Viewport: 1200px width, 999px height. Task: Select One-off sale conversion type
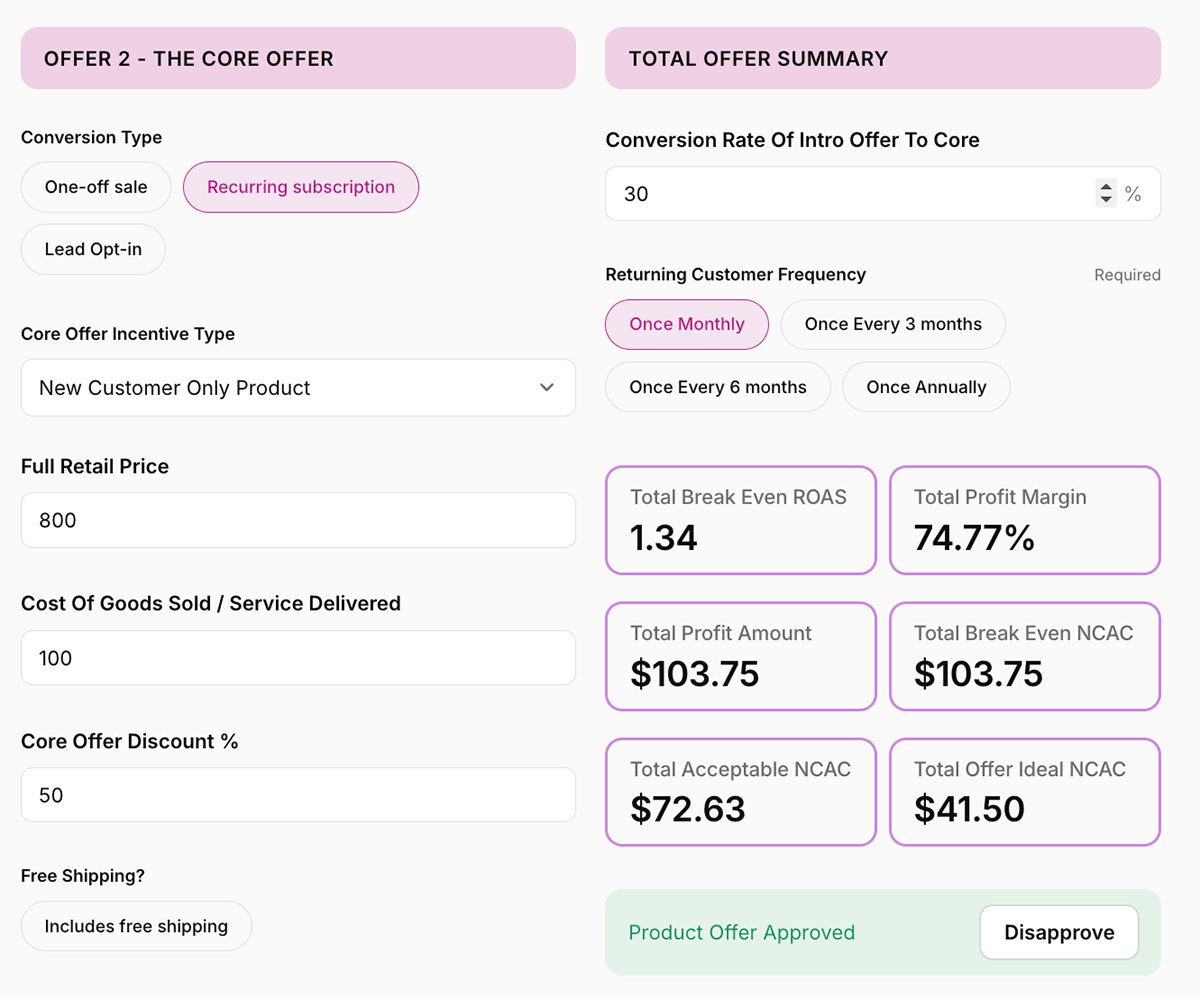[x=96, y=187]
